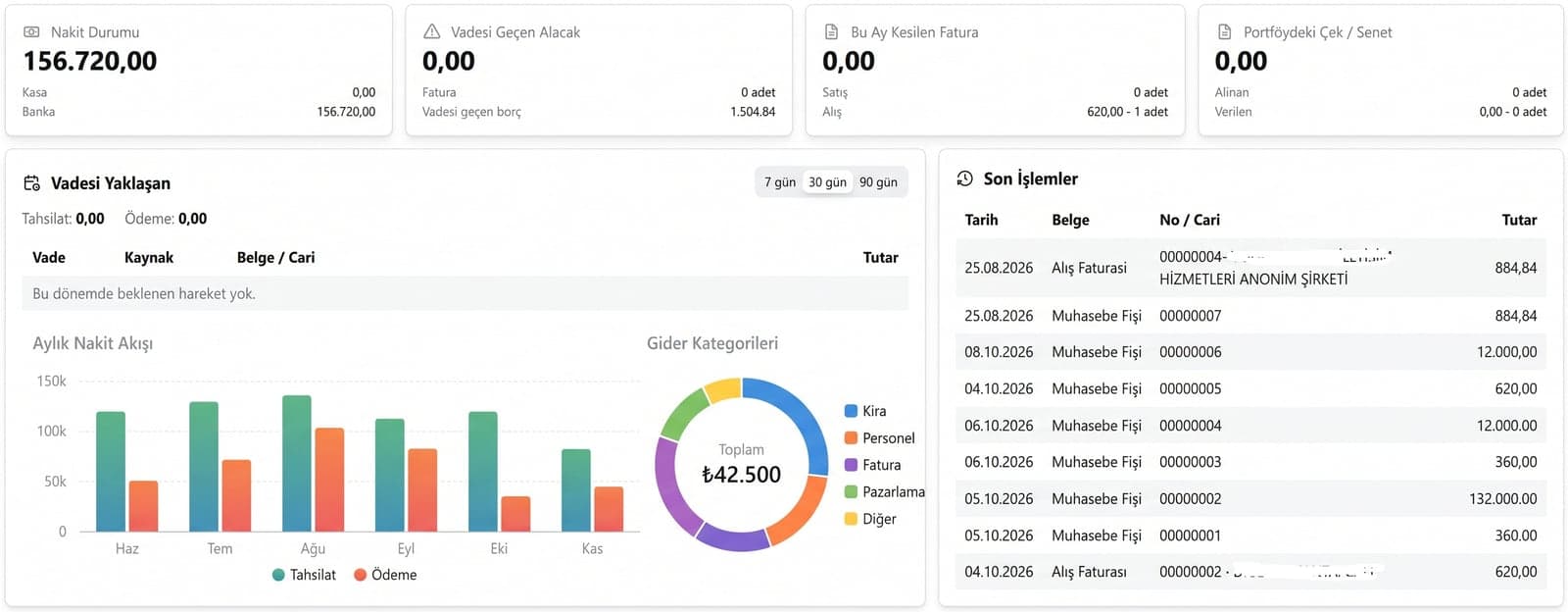Open the Muhasebe Fişi 00000003 row
The height and width of the screenshot is (612, 1568).
pos(1250,462)
